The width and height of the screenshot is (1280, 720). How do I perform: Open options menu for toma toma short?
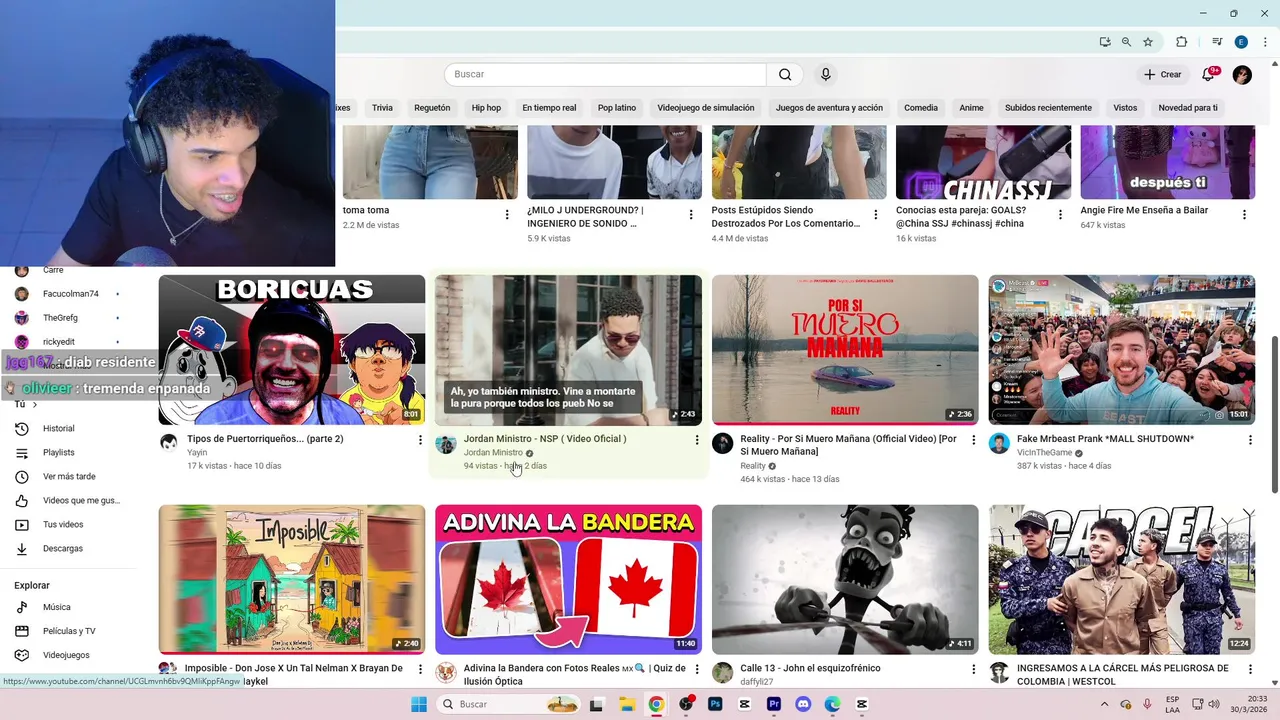click(x=507, y=215)
